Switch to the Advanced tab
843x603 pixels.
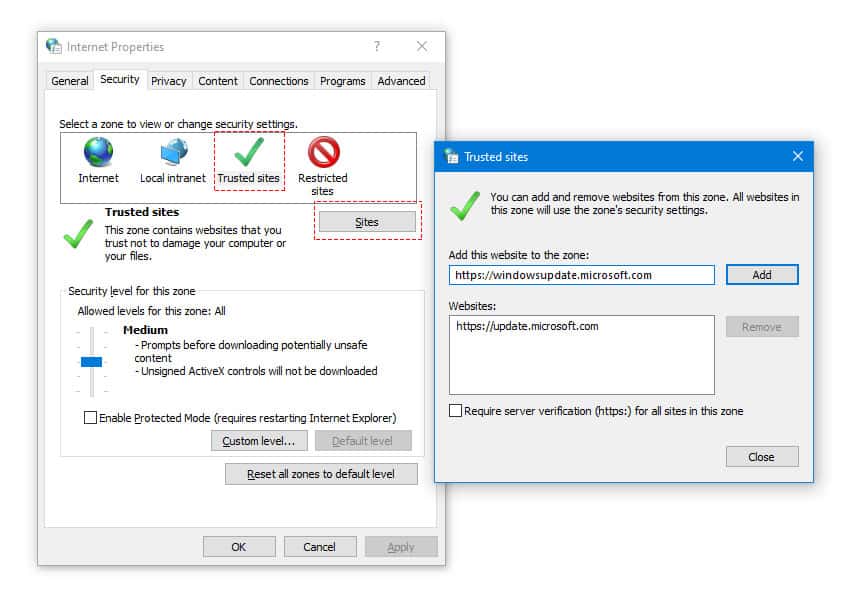401,81
